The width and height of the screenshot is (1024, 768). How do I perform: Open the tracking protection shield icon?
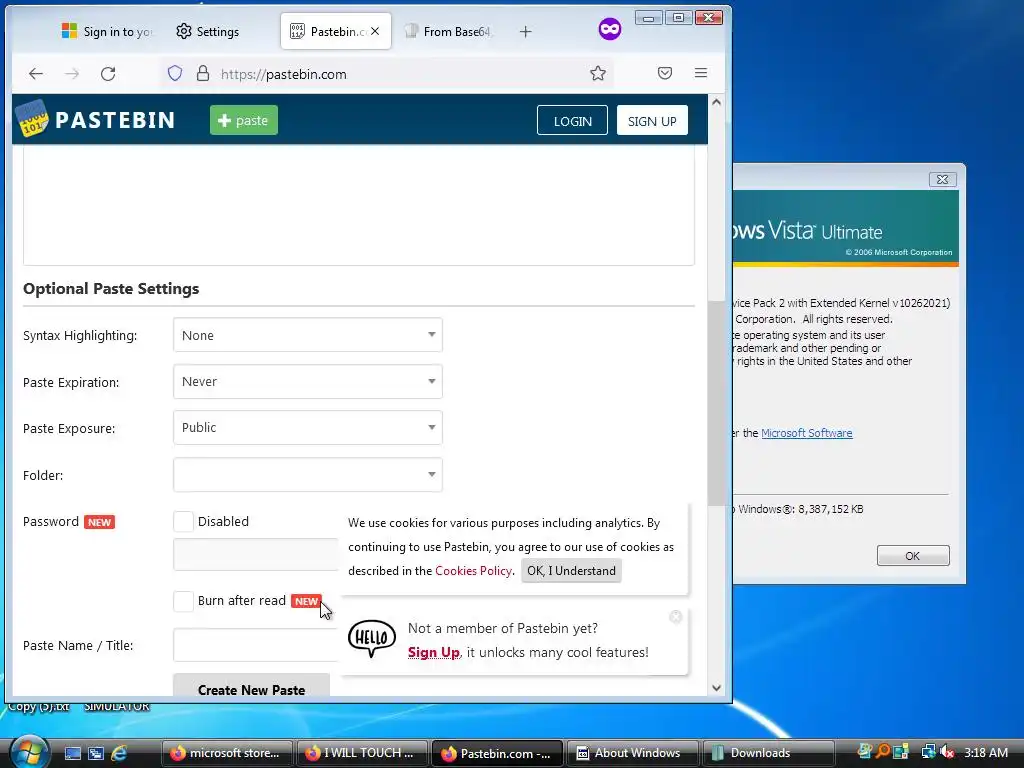click(175, 73)
